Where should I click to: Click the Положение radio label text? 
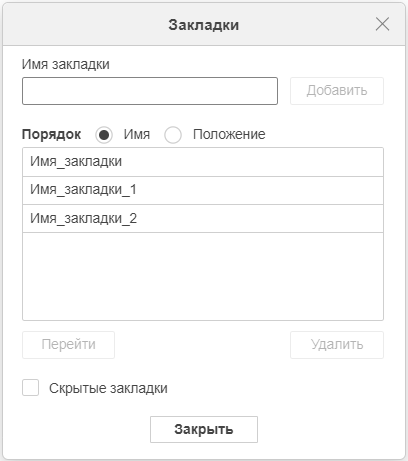click(x=229, y=134)
